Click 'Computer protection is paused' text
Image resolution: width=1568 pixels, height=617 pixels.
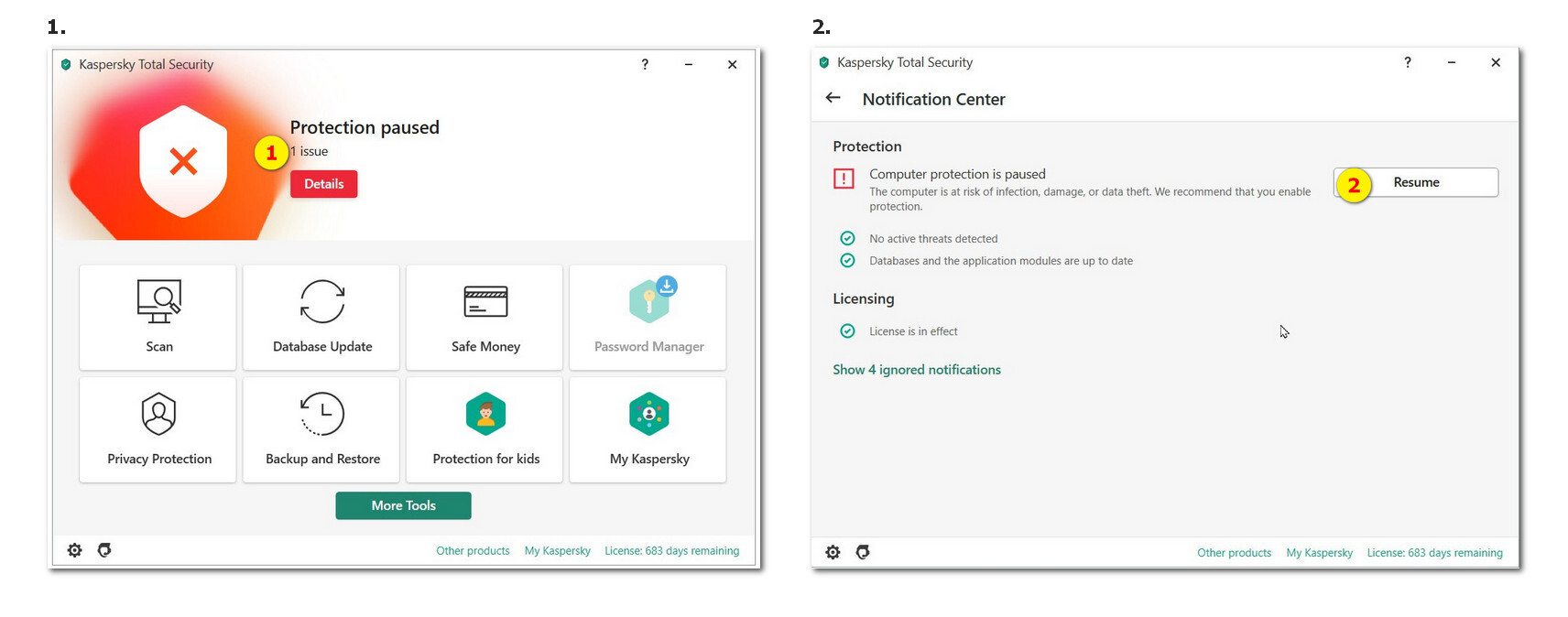pos(957,174)
